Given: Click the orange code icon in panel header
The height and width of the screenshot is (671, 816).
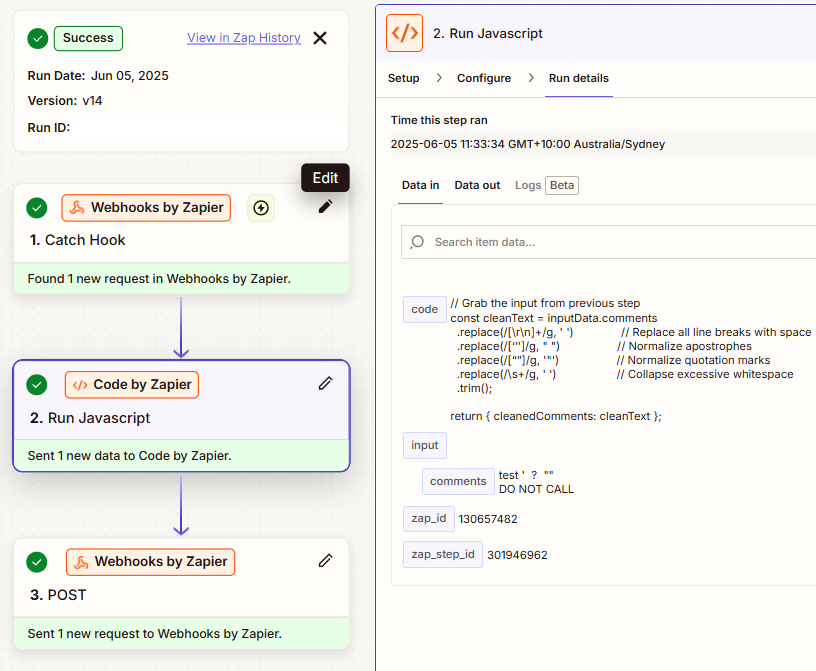Looking at the screenshot, I should coord(404,33).
